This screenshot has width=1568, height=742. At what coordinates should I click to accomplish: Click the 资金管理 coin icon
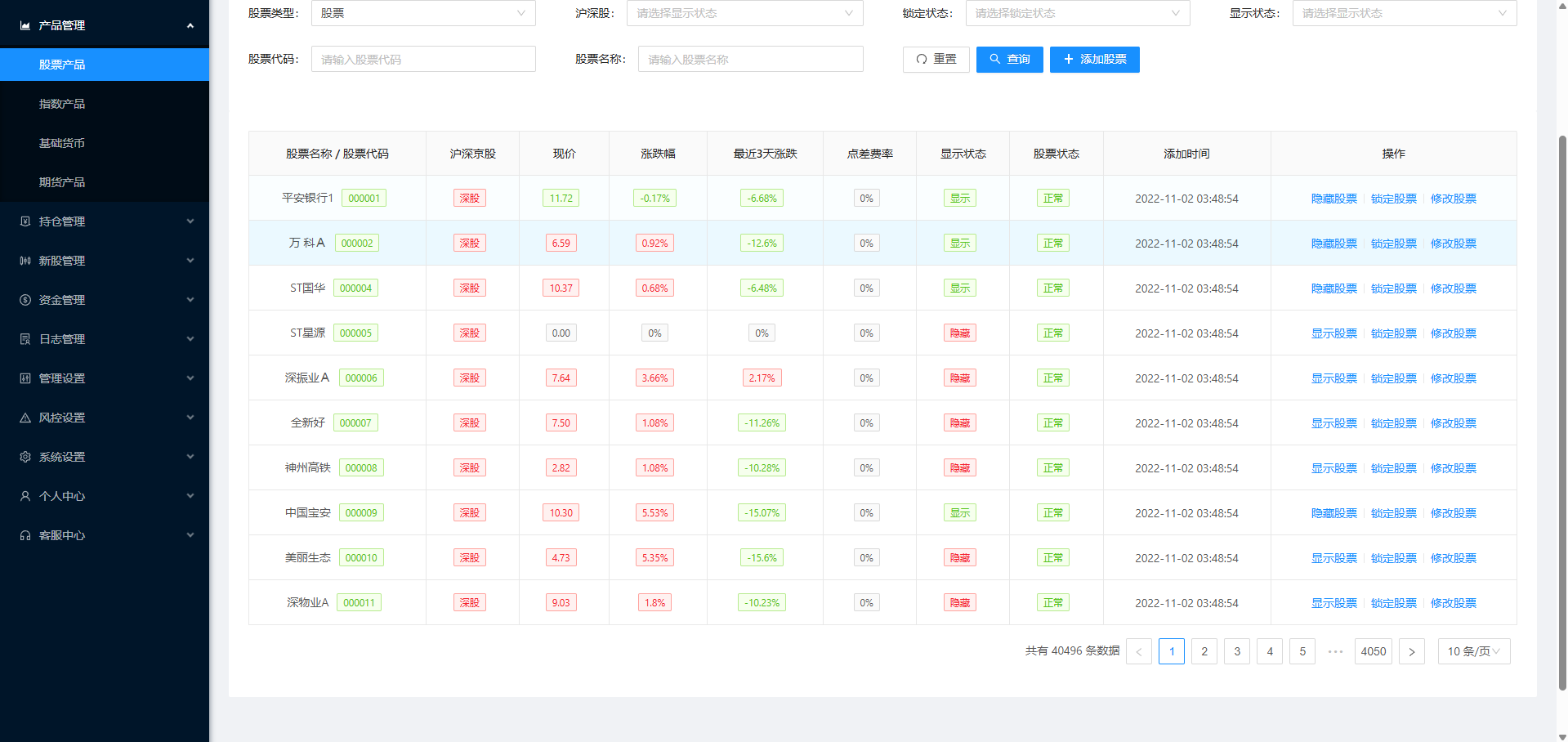25,300
